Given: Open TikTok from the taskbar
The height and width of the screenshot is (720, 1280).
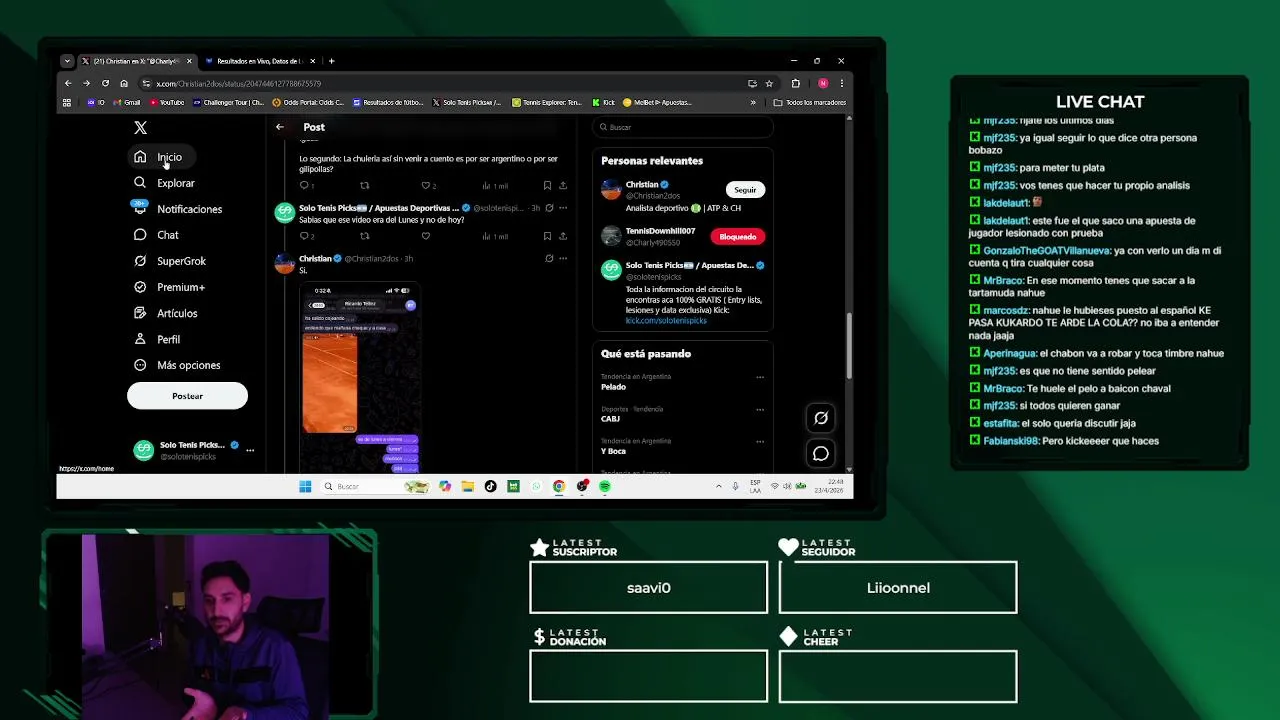Looking at the screenshot, I should (x=490, y=486).
